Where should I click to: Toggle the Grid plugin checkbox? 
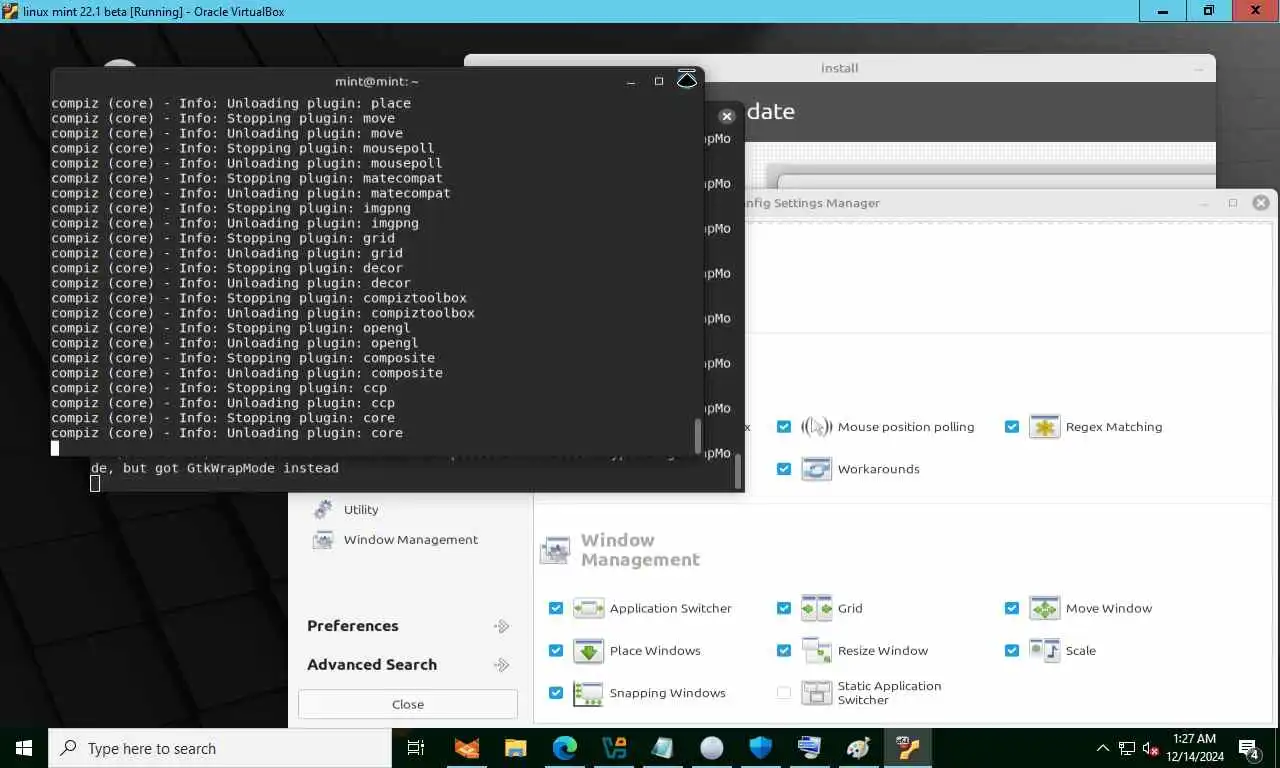point(784,608)
